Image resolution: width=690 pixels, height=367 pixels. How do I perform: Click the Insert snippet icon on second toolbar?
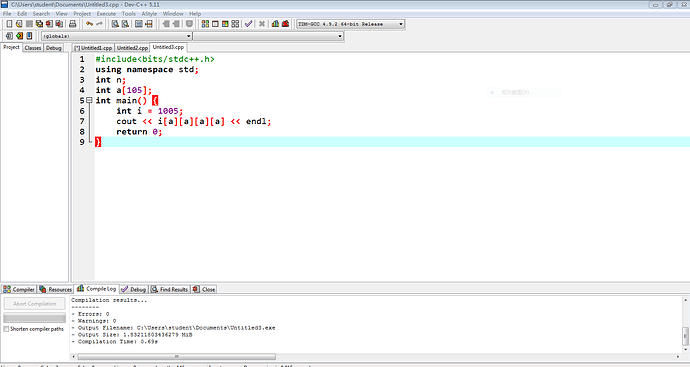(9, 36)
